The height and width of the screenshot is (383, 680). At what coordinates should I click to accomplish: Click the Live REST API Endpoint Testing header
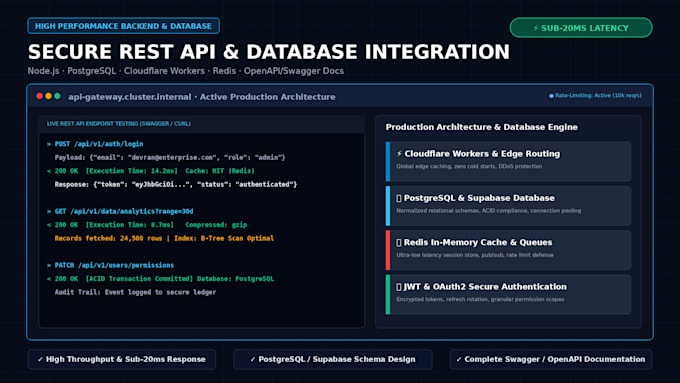[119, 124]
